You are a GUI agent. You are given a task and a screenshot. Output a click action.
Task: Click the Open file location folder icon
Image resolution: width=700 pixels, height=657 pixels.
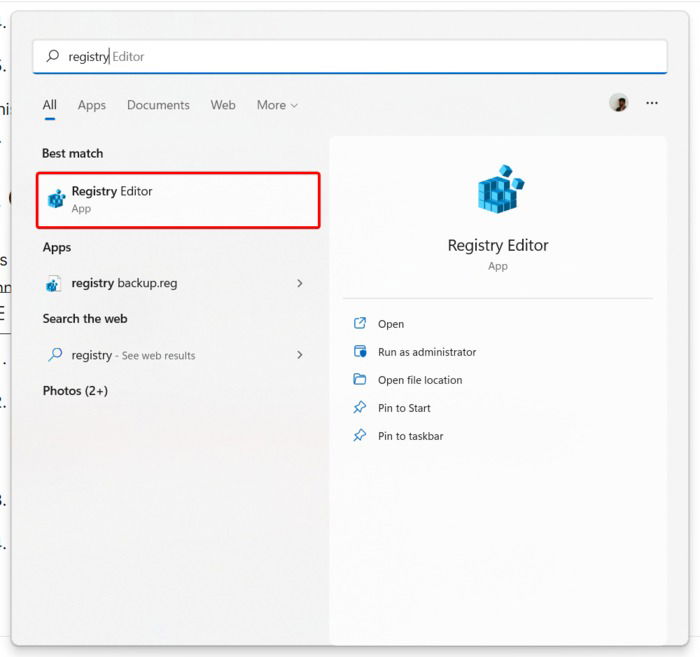point(359,379)
